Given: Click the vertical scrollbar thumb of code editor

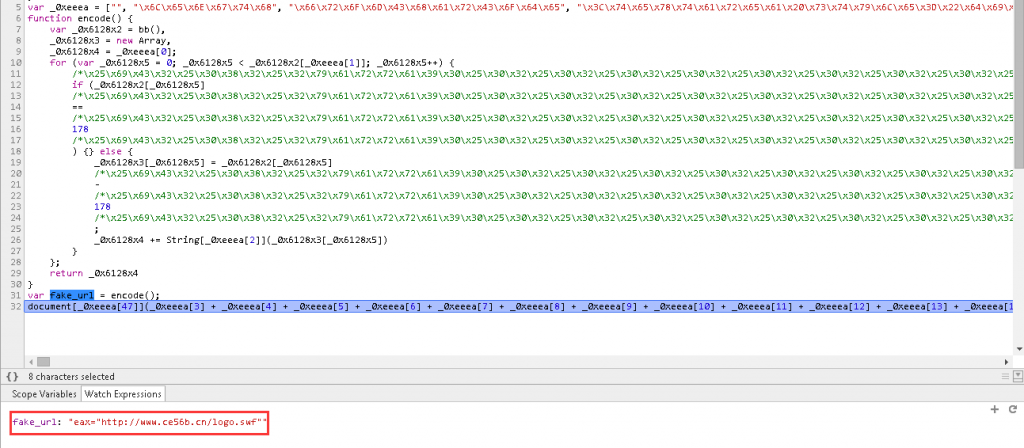Looking at the screenshot, I should pos(1017,90).
